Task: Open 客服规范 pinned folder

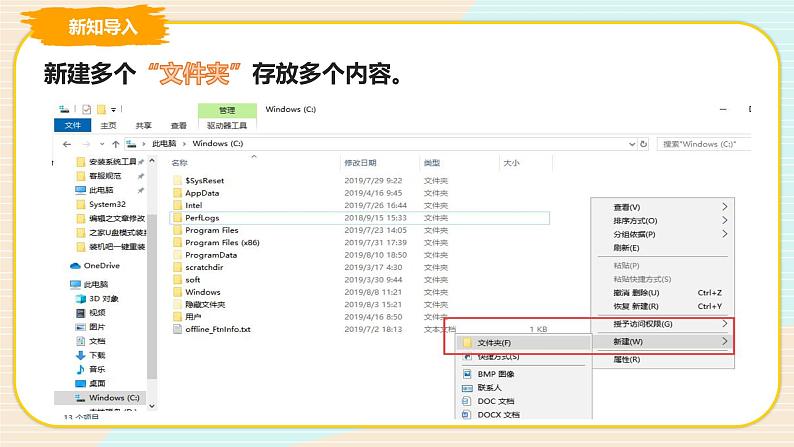Action: coord(105,176)
